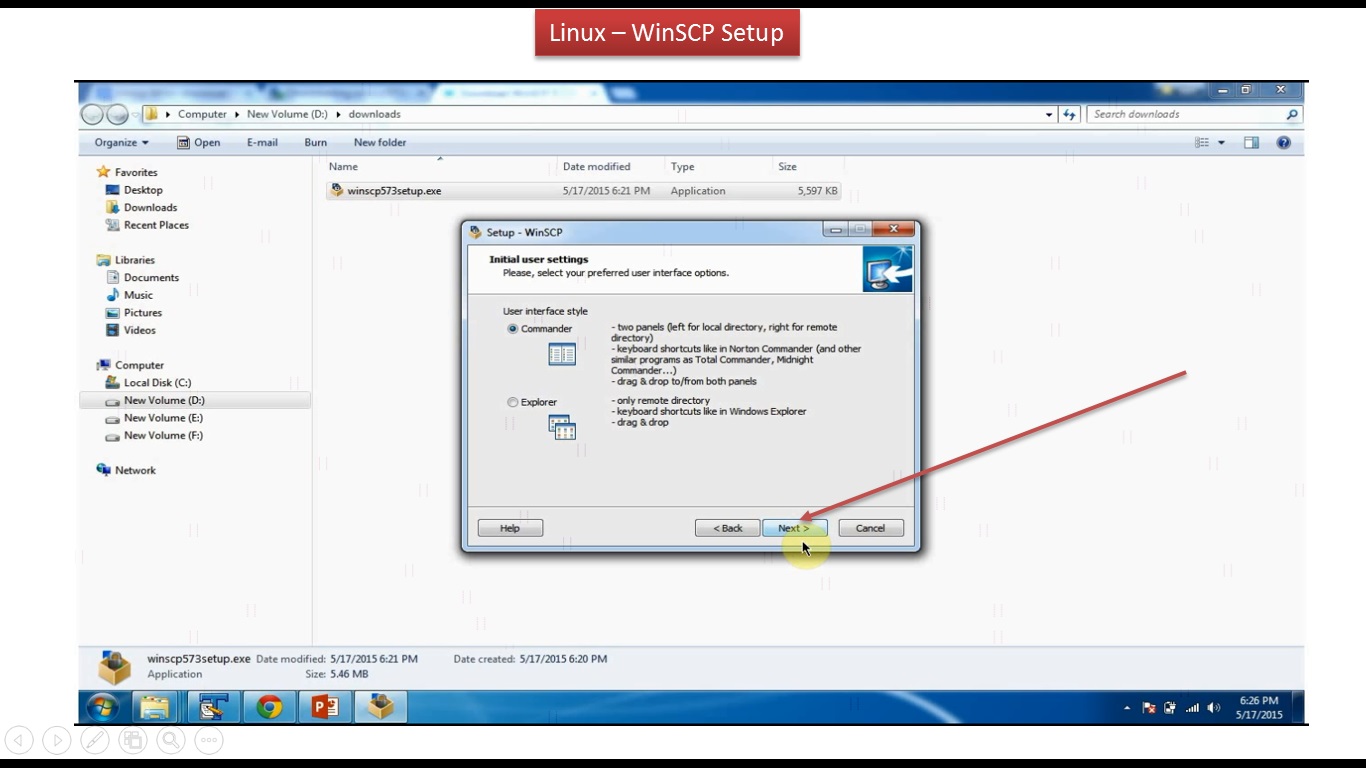Select the Explorer interface radio button

(513, 402)
